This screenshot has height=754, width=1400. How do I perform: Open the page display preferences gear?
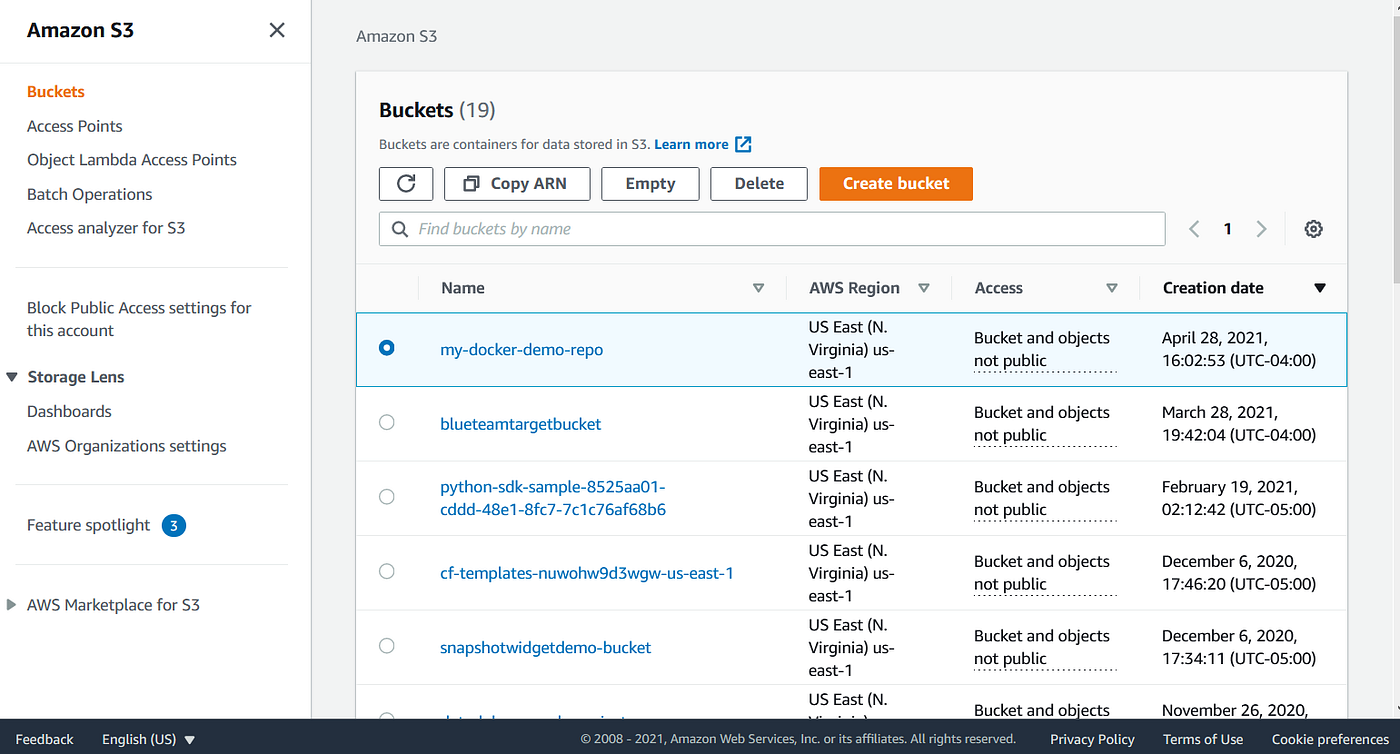1313,228
